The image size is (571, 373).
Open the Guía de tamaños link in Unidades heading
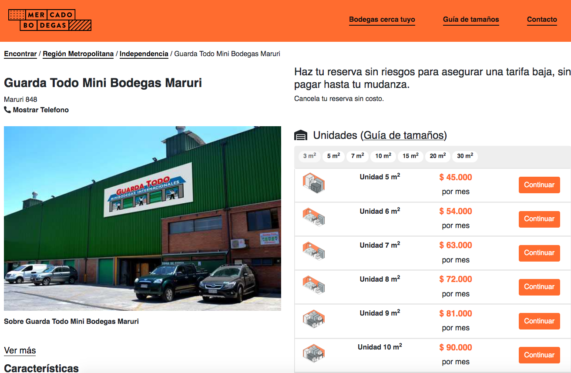tap(403, 135)
